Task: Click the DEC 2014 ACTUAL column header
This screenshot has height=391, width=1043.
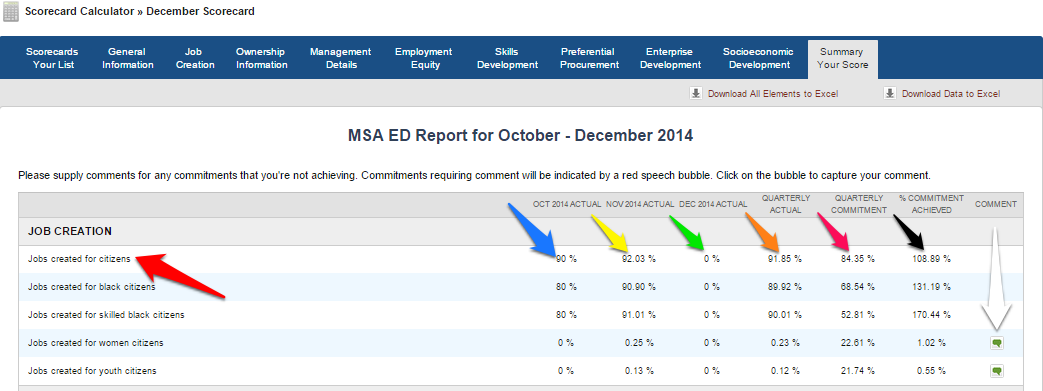Action: (x=713, y=204)
